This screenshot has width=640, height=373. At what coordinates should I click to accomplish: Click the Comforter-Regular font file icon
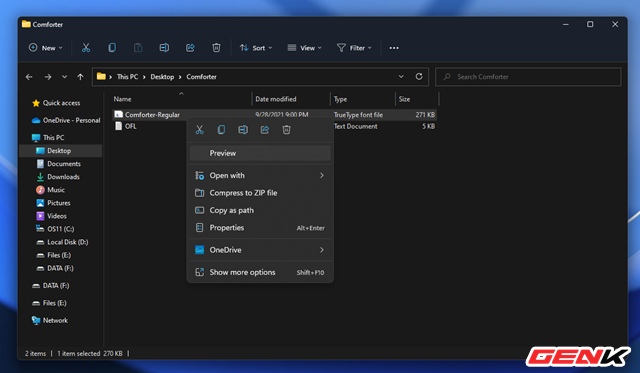click(118, 115)
